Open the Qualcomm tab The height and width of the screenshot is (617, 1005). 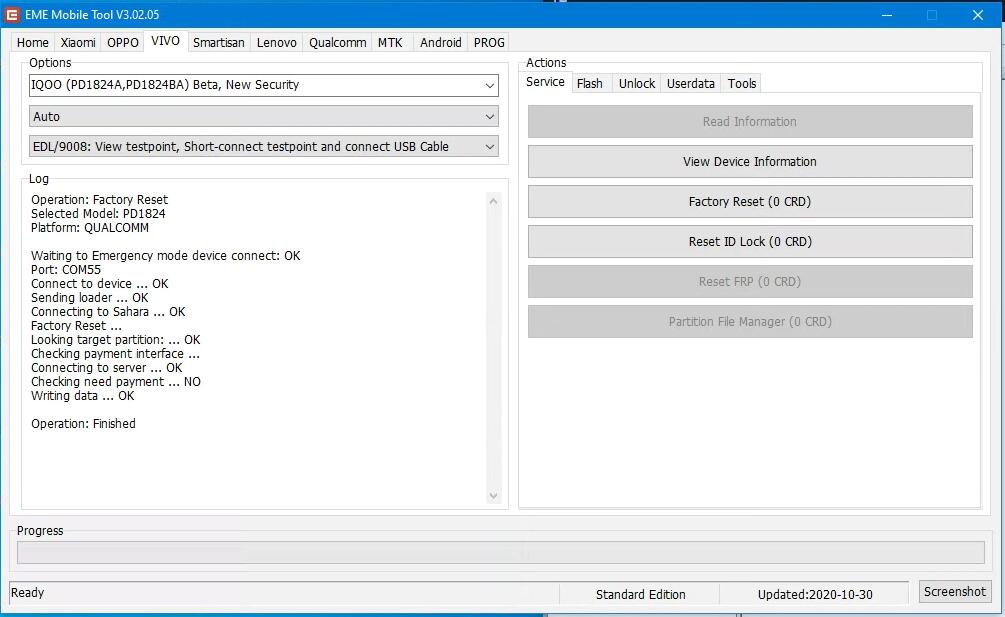pyautogui.click(x=337, y=42)
